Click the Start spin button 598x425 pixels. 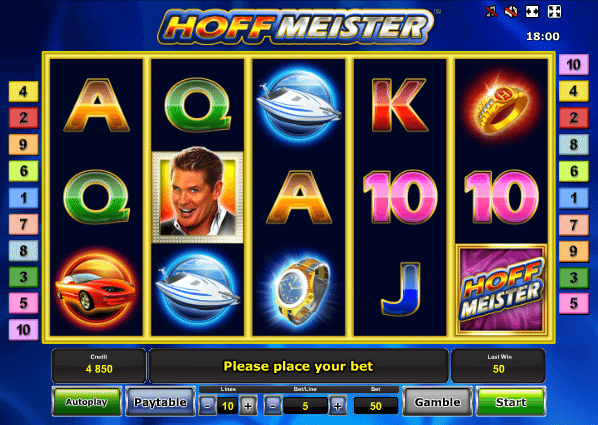point(511,402)
